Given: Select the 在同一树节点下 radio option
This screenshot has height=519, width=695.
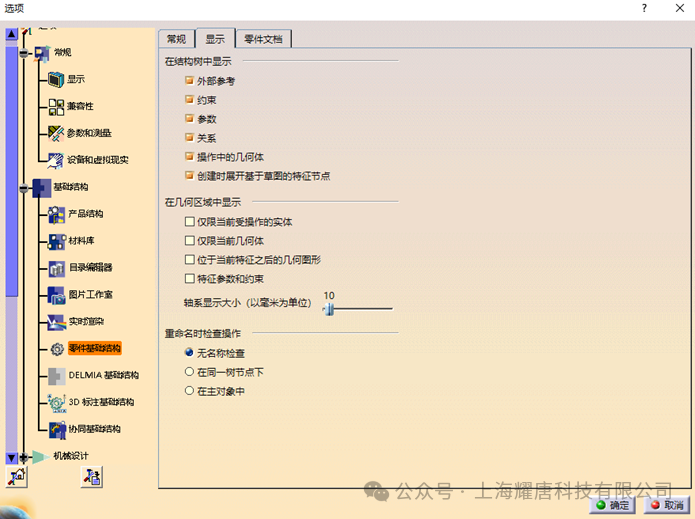Looking at the screenshot, I should click(x=189, y=372).
